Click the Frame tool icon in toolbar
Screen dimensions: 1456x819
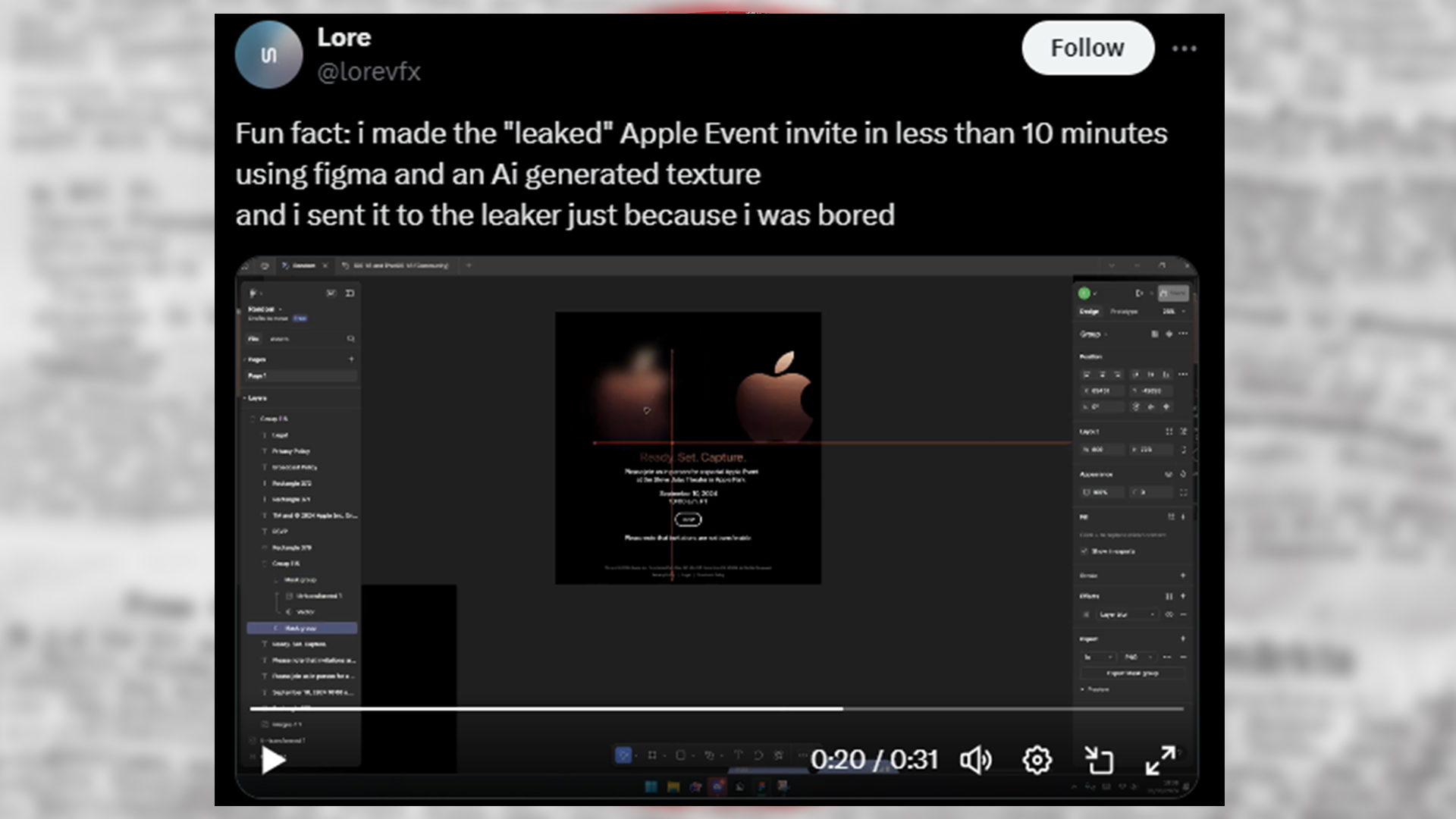[x=652, y=756]
